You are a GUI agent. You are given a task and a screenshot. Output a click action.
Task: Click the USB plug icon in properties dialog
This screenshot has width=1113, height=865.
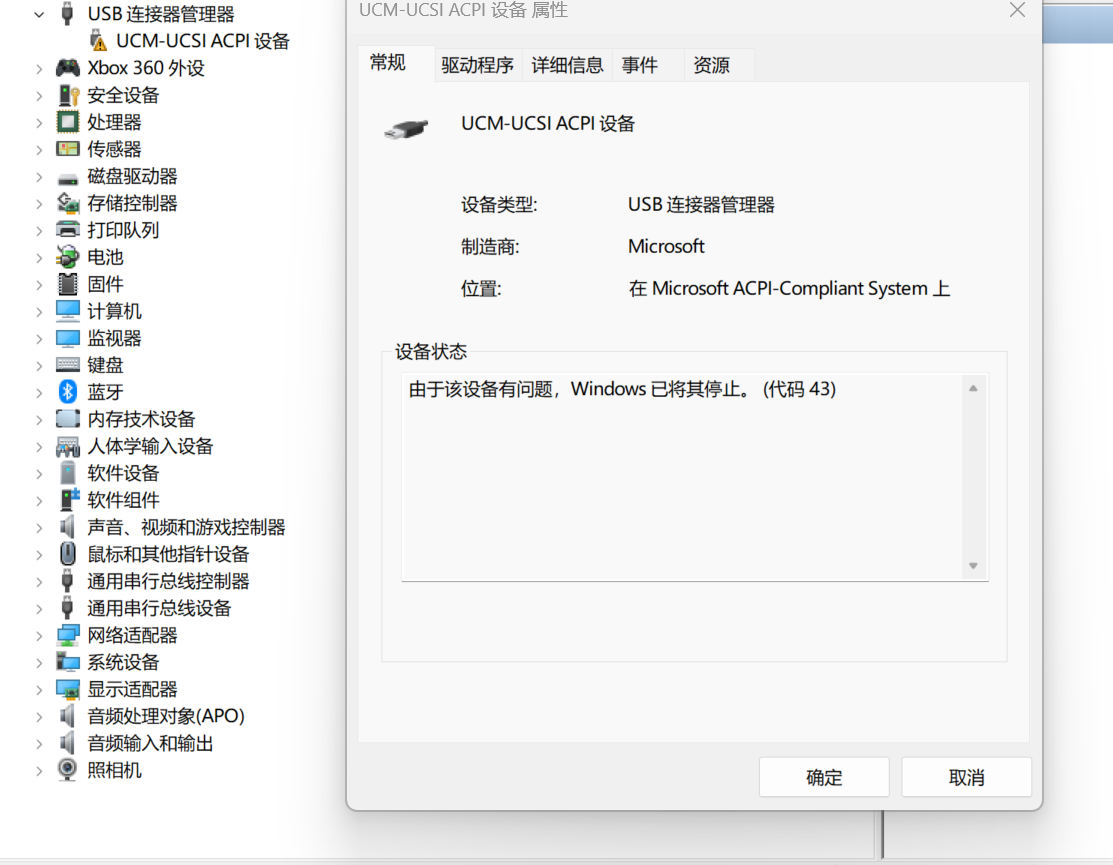(406, 129)
